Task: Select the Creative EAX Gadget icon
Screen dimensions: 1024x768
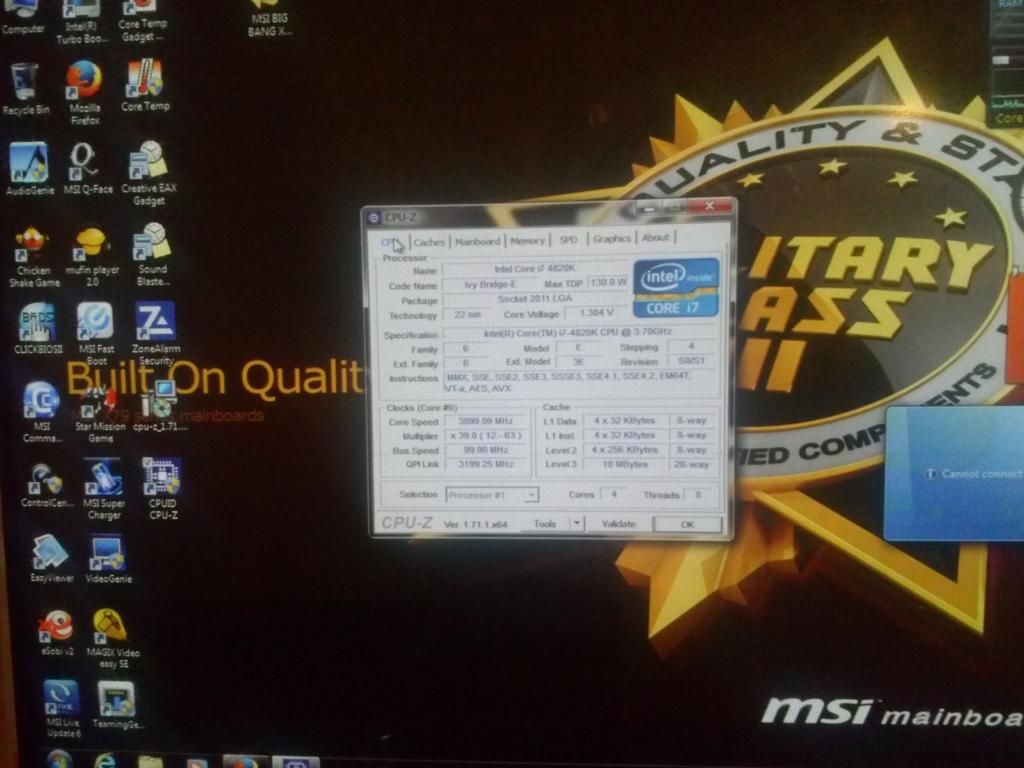Action: (149, 174)
